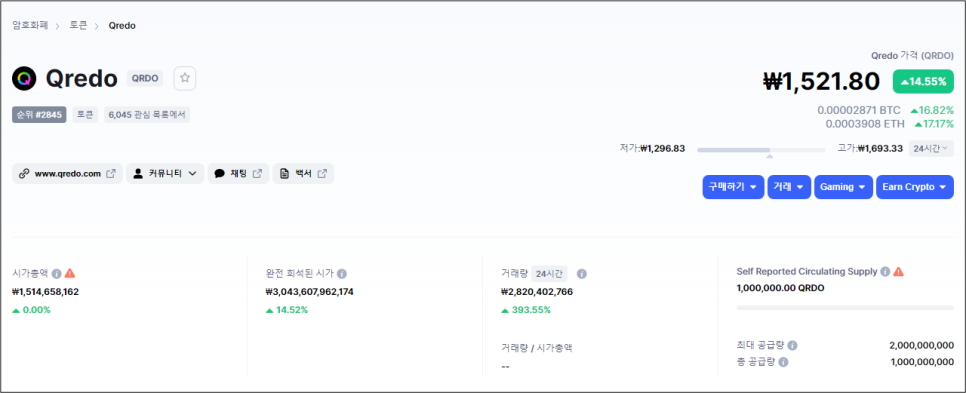Open the 24시간 price range dropdown

[x=931, y=148]
